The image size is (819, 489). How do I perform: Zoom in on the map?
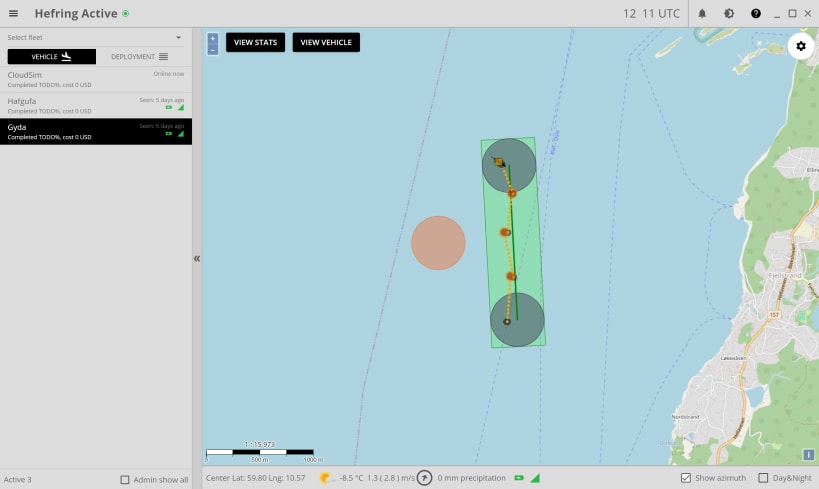click(213, 39)
